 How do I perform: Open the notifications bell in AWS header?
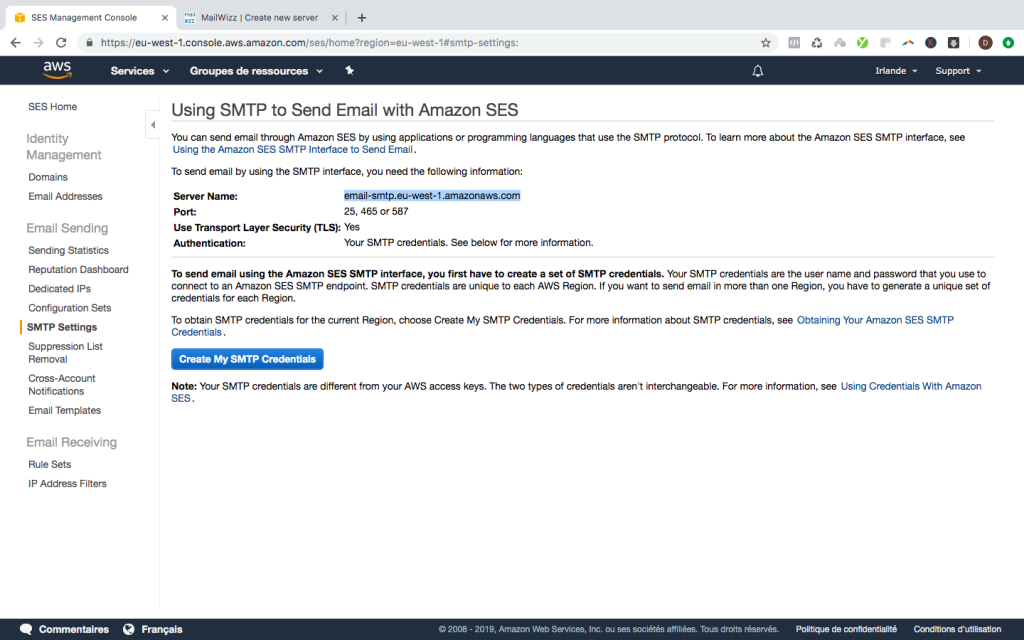[x=758, y=71]
